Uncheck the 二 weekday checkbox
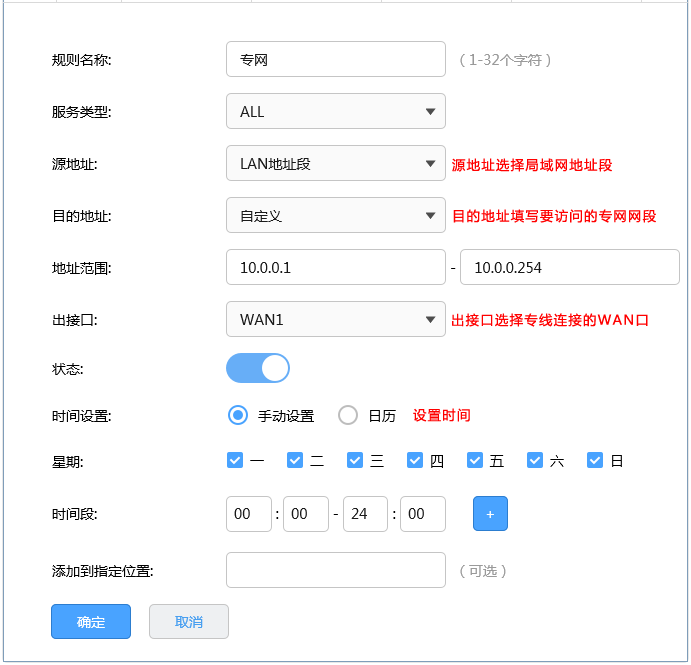Image resolution: width=691 pixels, height=665 pixels. 295,460
